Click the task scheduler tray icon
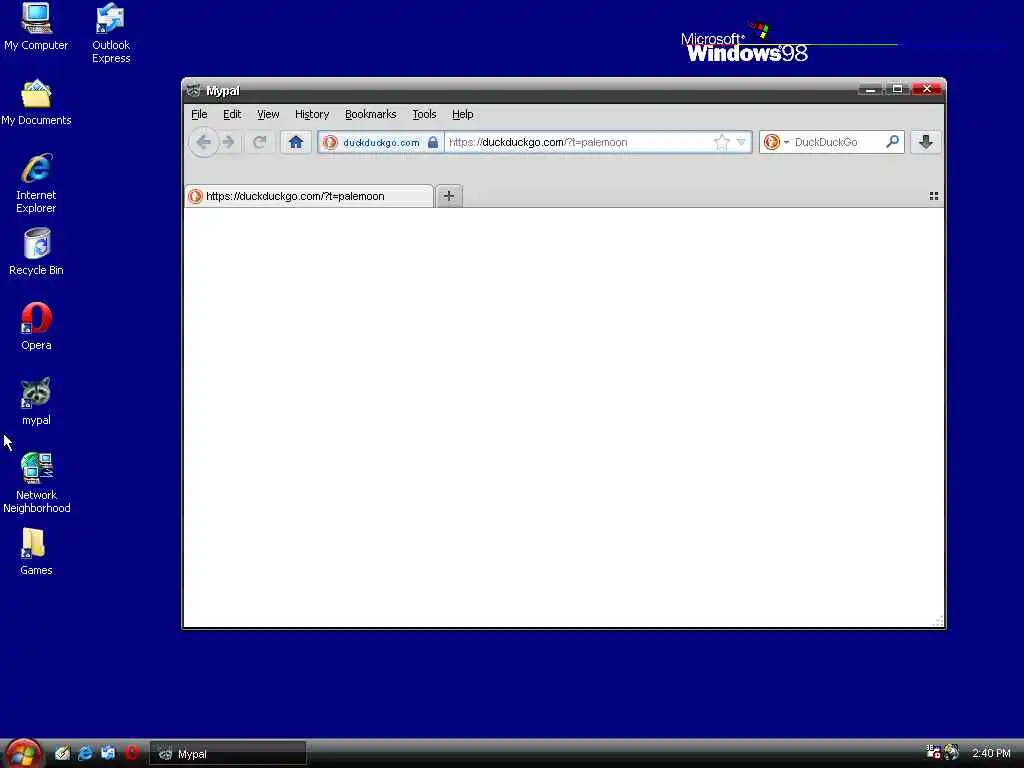 (x=933, y=752)
